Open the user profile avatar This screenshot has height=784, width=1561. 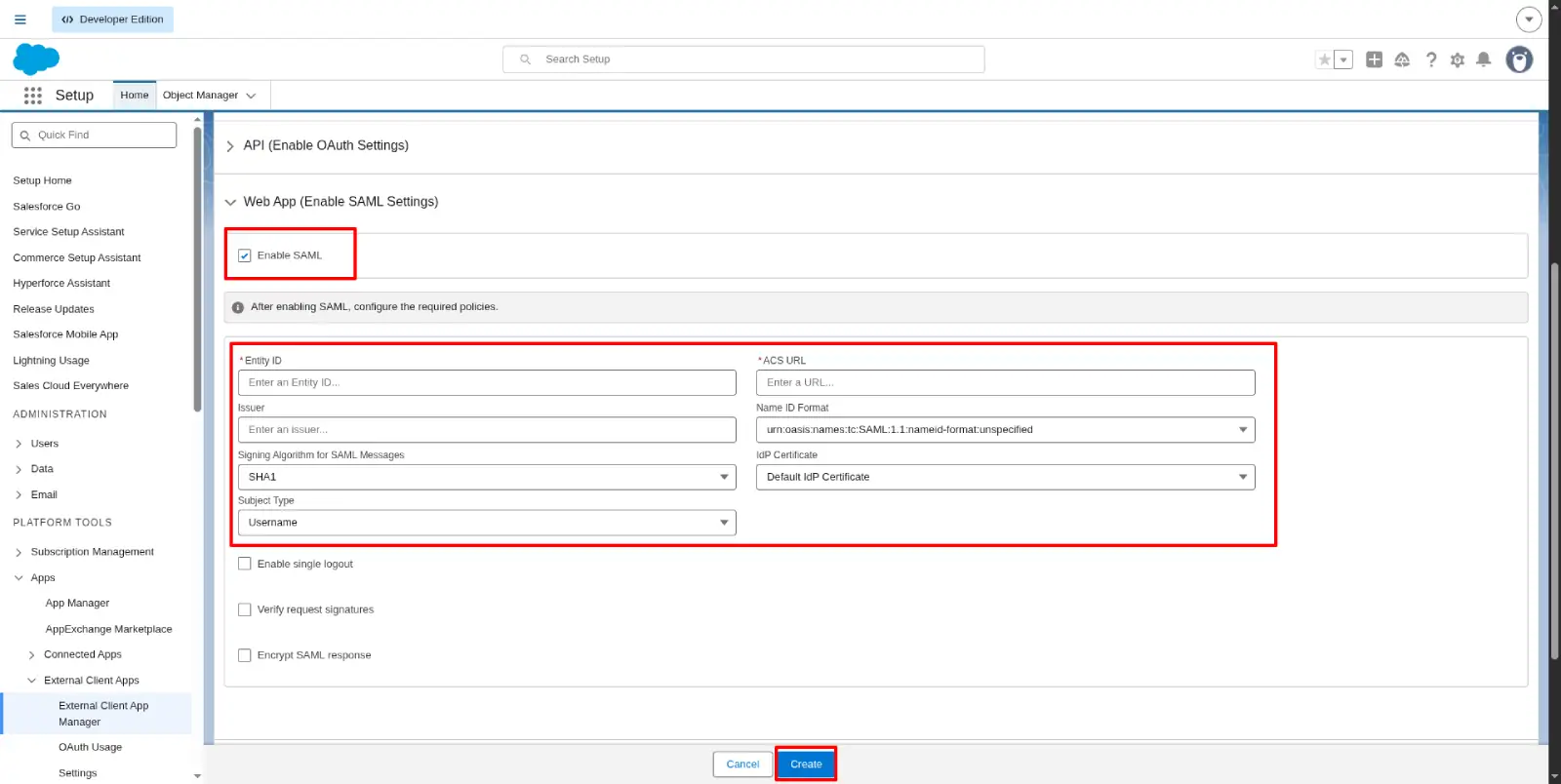[1519, 59]
